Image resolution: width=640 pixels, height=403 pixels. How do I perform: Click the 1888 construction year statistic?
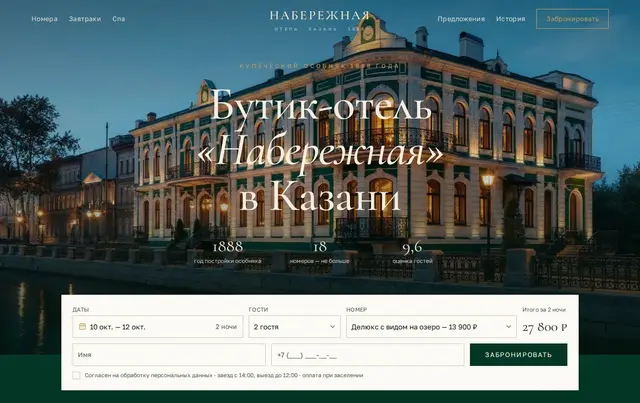[x=228, y=252]
